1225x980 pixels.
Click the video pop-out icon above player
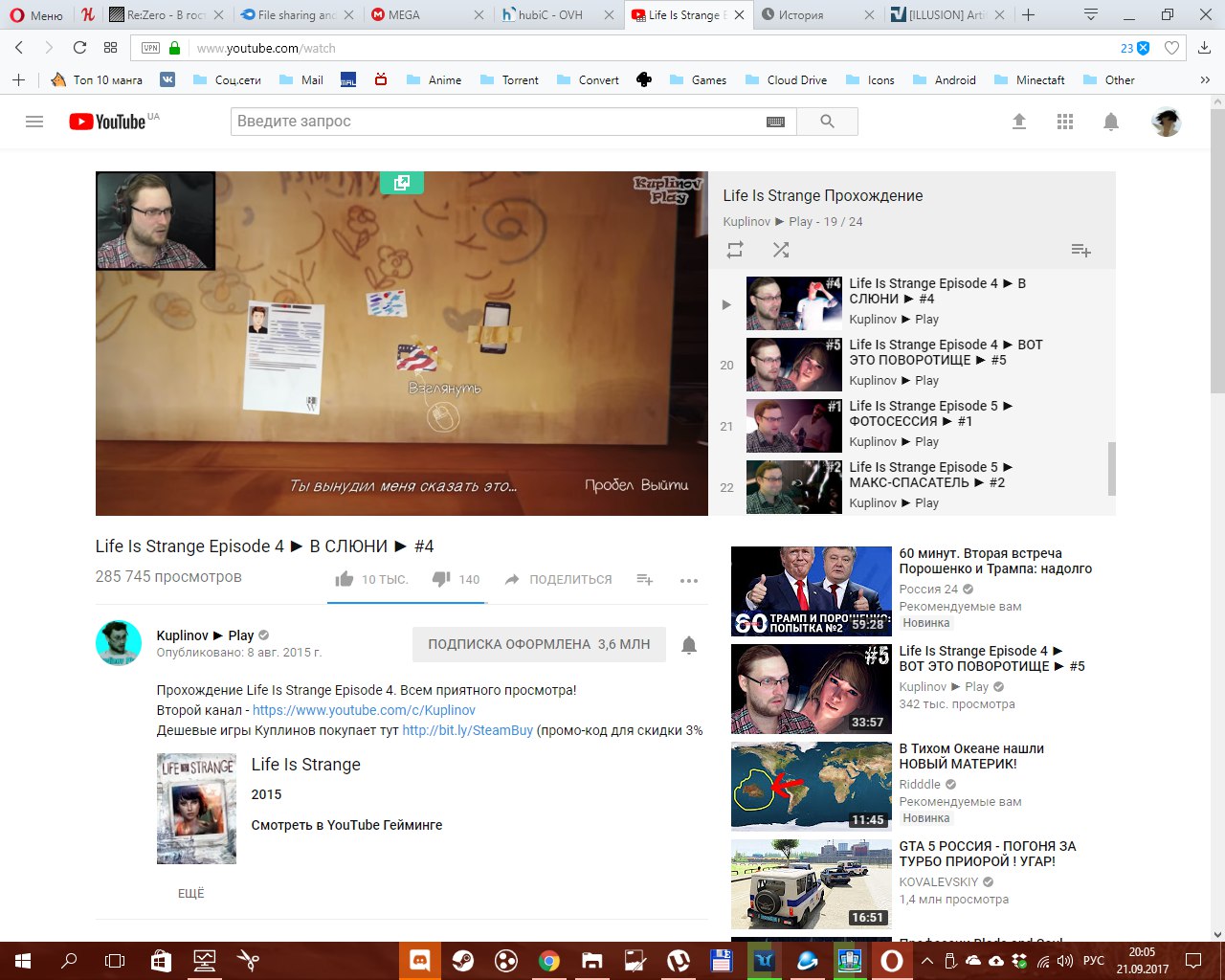pos(402,183)
